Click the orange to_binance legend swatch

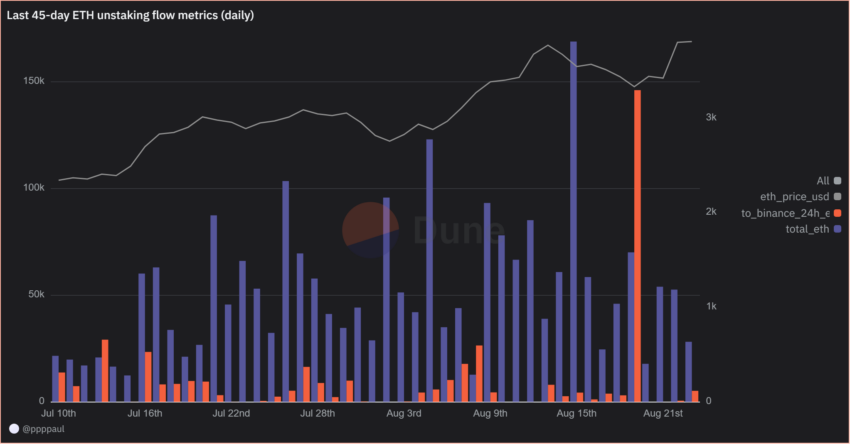(x=838, y=213)
